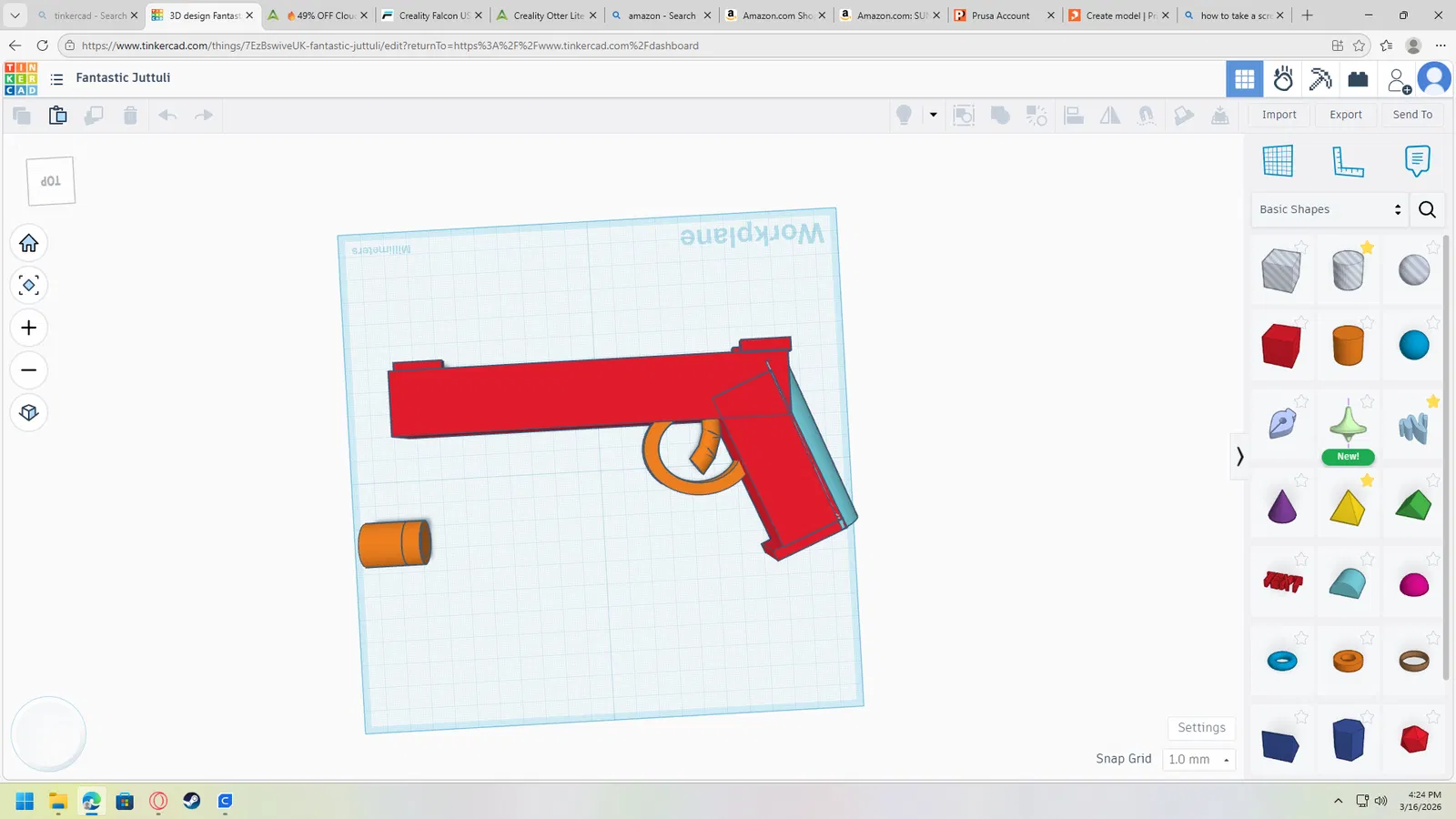Pick the yellow Pyramid shape

coord(1348,508)
